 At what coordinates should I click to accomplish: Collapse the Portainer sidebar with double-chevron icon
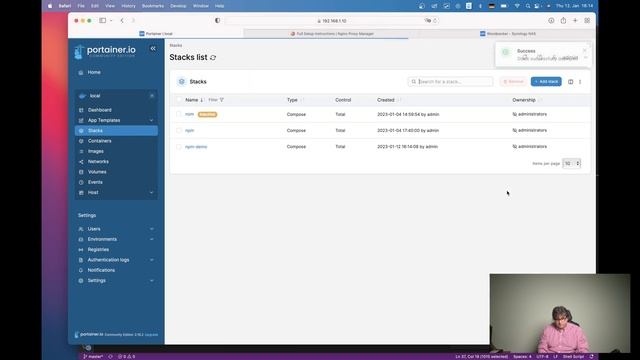(x=153, y=49)
